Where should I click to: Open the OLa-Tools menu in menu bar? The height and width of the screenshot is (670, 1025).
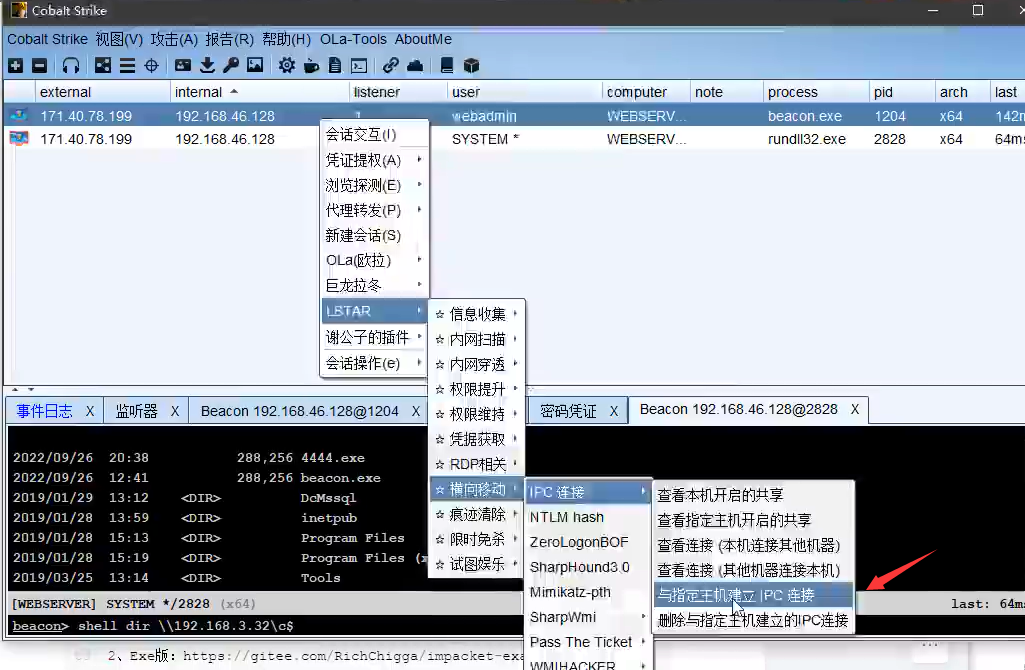coord(353,39)
